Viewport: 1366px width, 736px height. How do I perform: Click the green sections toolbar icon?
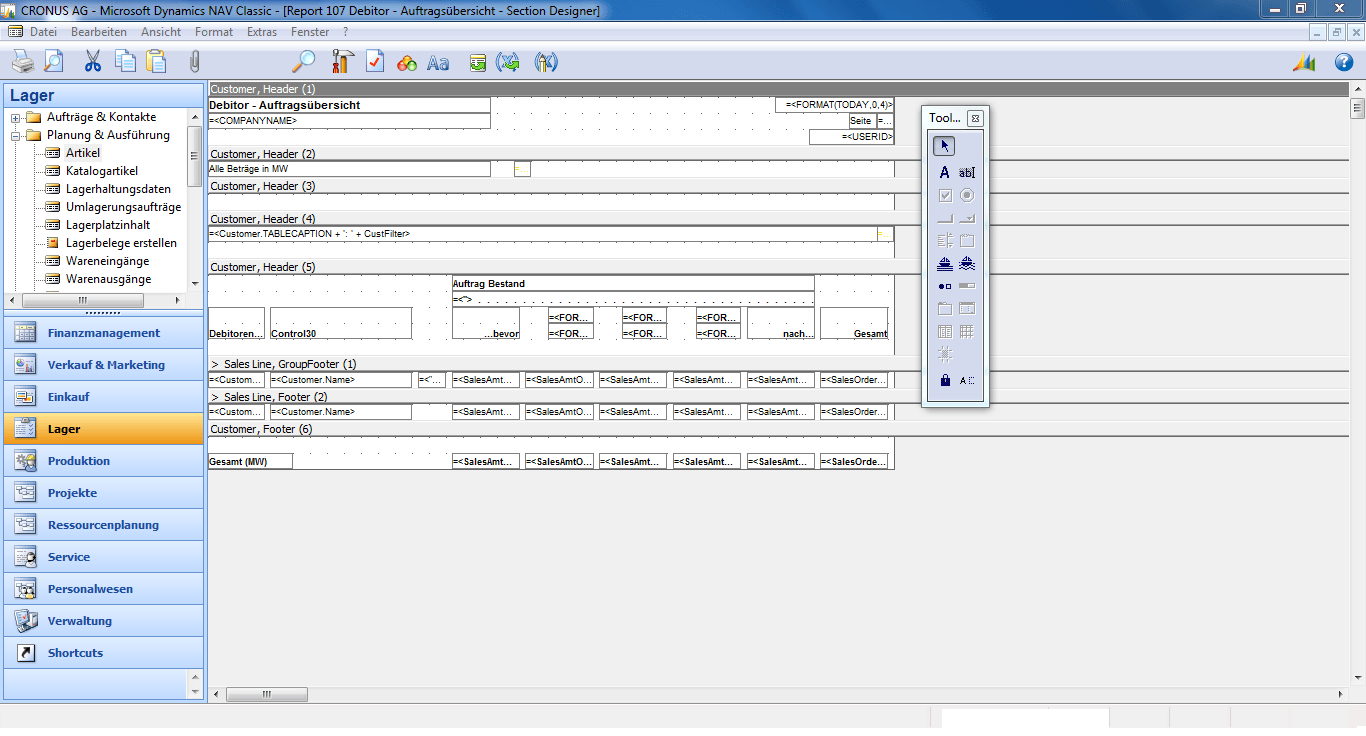tap(478, 63)
